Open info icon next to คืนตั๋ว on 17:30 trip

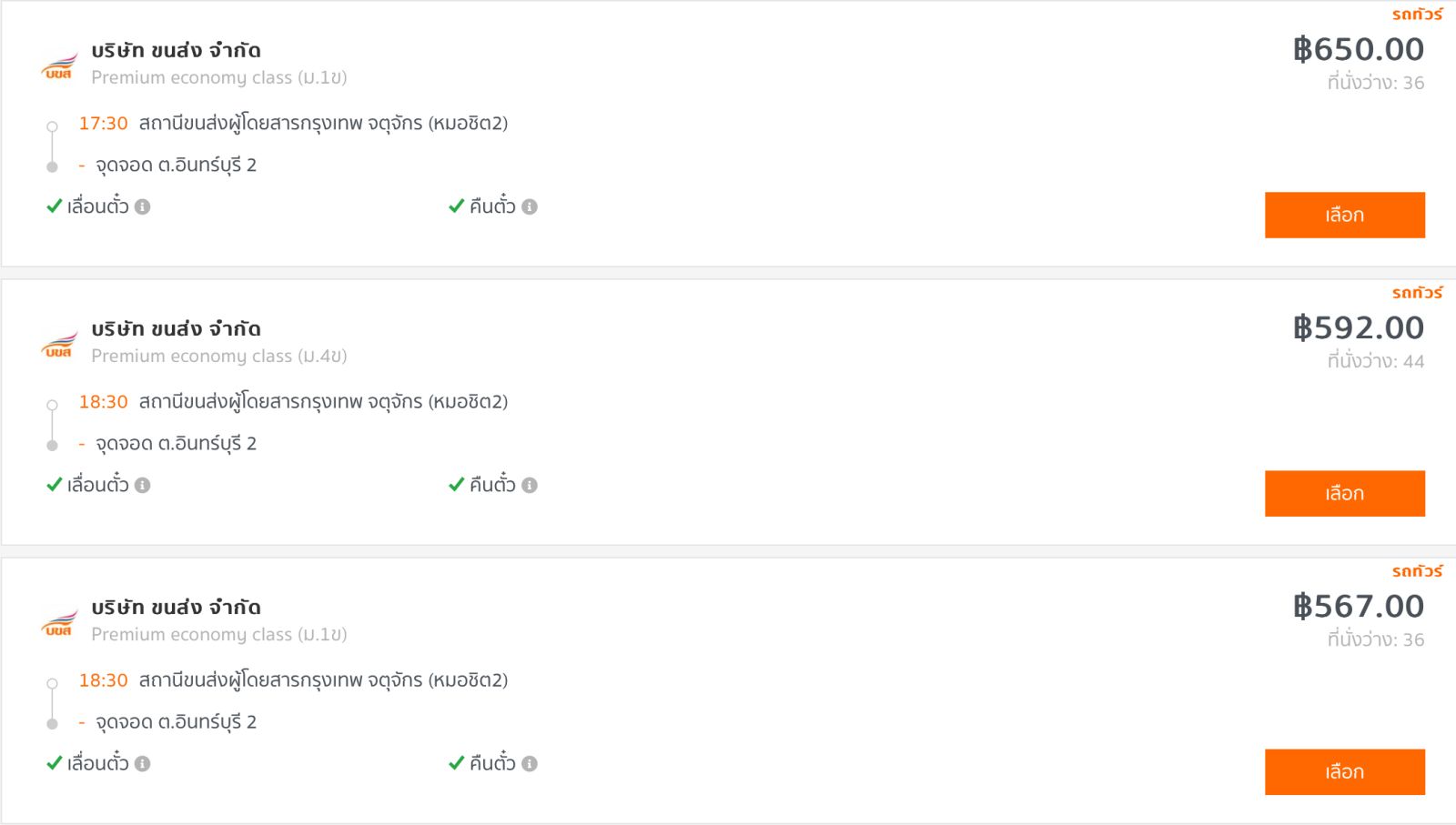[x=530, y=206]
